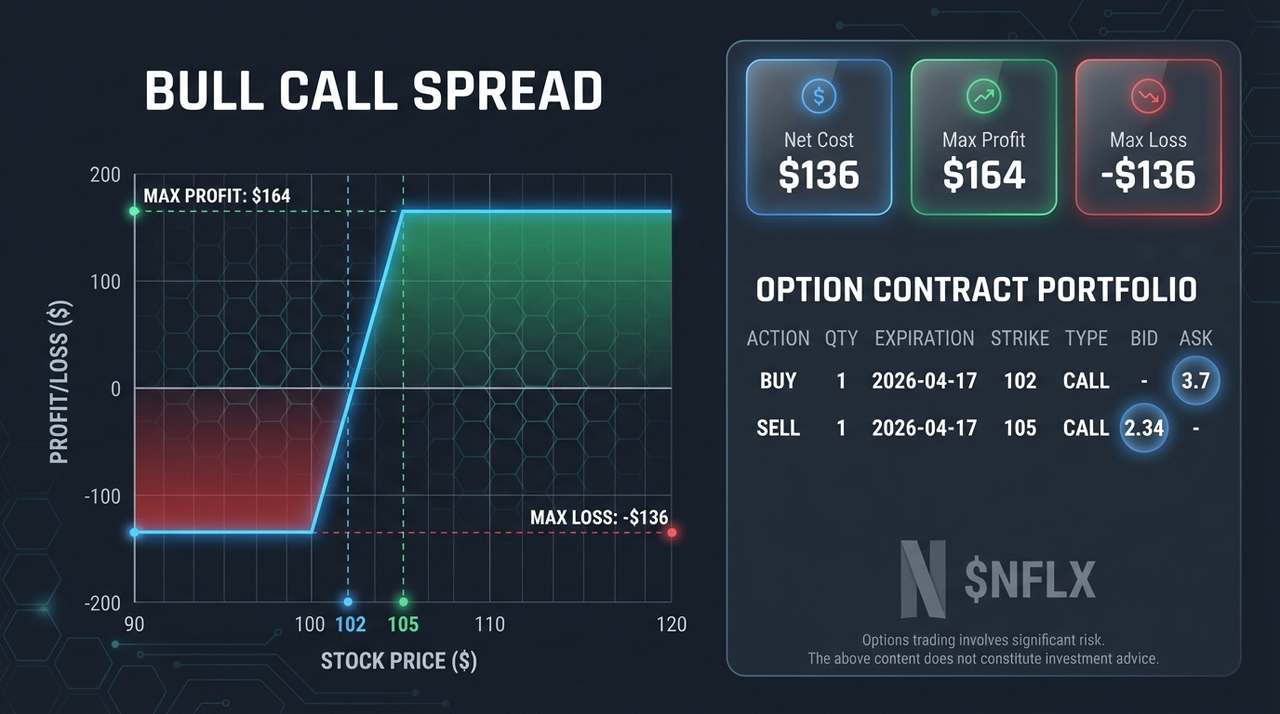Viewport: 1280px width, 714px height.
Task: Select the SELL row in the portfolio table
Action: click(982, 428)
